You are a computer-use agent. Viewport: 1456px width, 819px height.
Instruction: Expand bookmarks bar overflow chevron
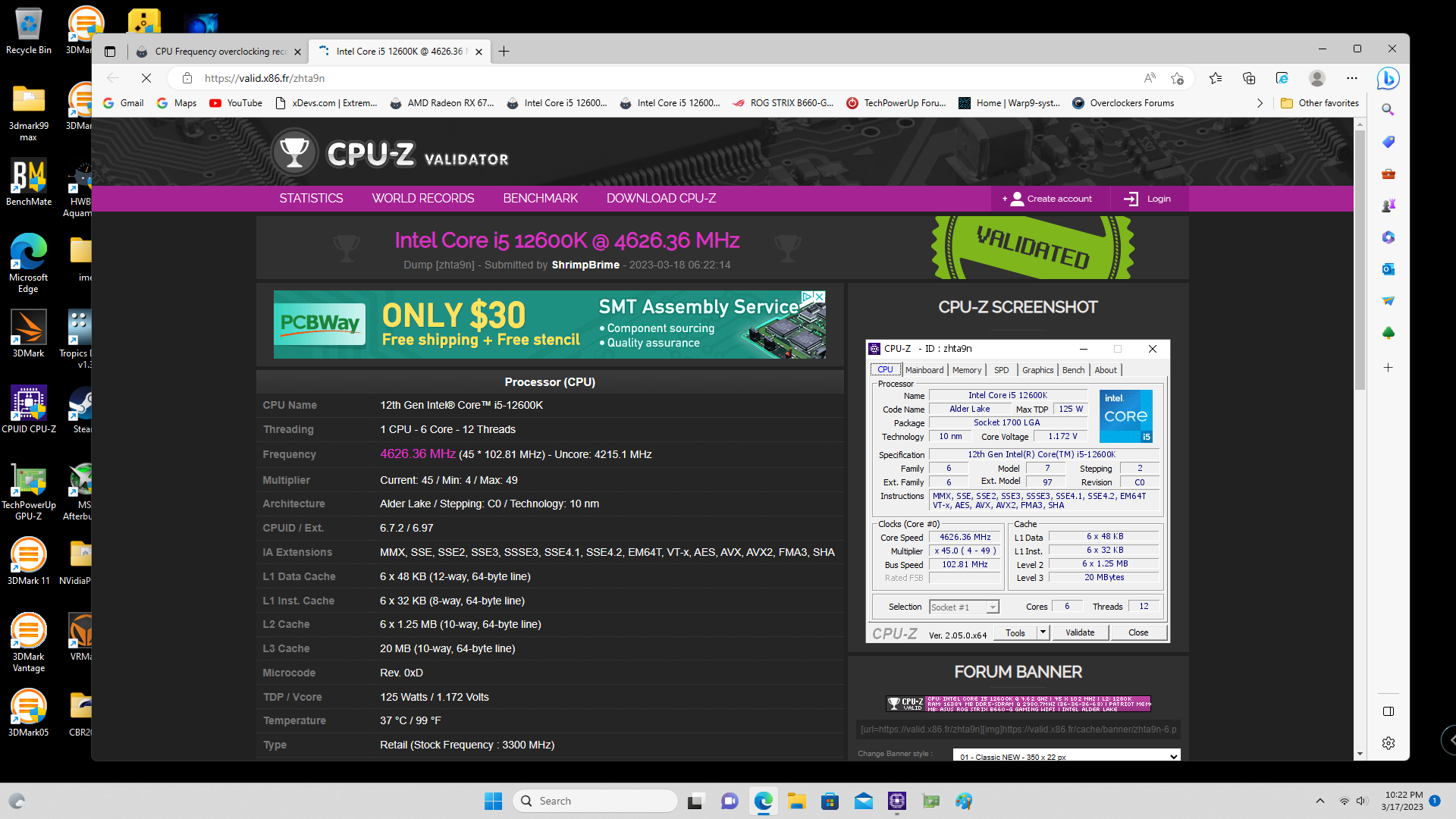tap(1260, 103)
